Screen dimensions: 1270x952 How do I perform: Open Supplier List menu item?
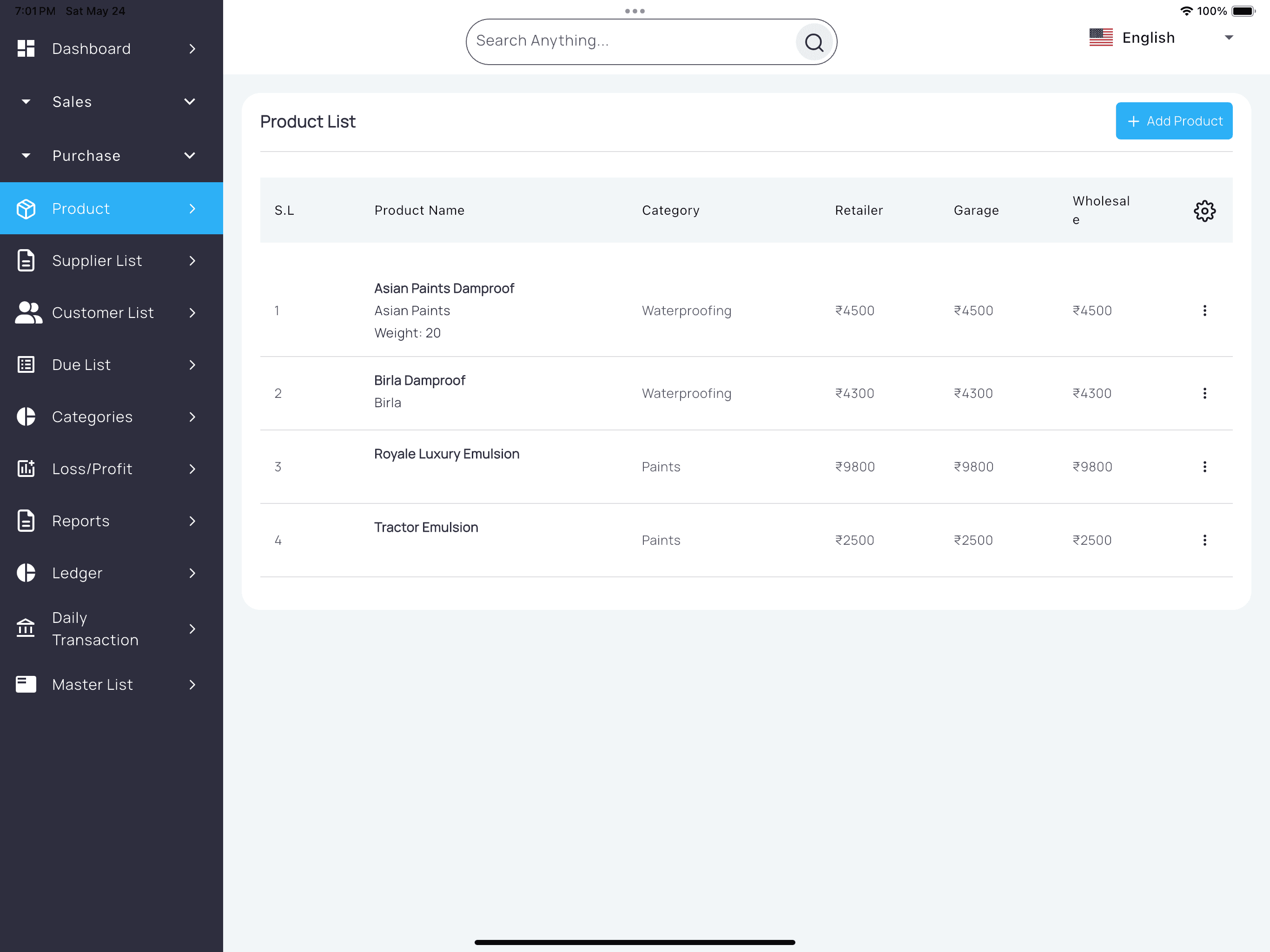112,261
